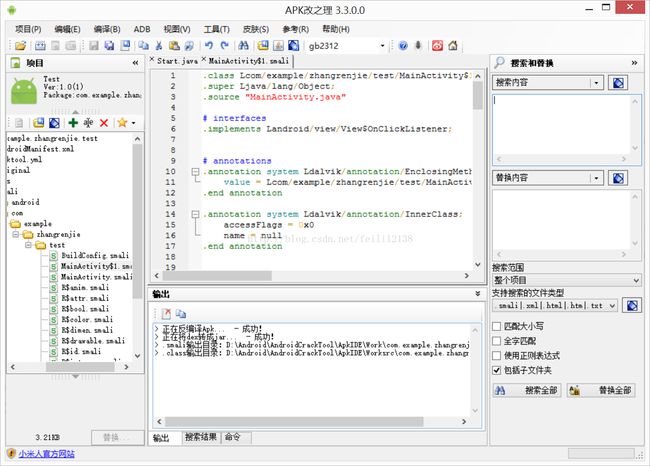The width and height of the screenshot is (650, 466).
Task: Collapse the 输出 panel chevron
Action: tap(478, 294)
